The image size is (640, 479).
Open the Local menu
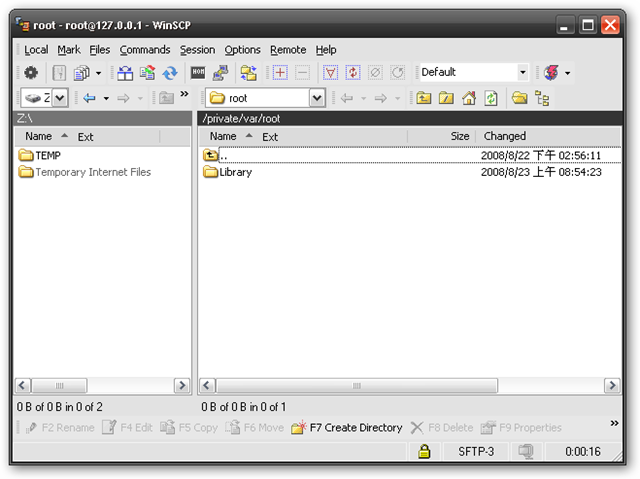point(36,50)
